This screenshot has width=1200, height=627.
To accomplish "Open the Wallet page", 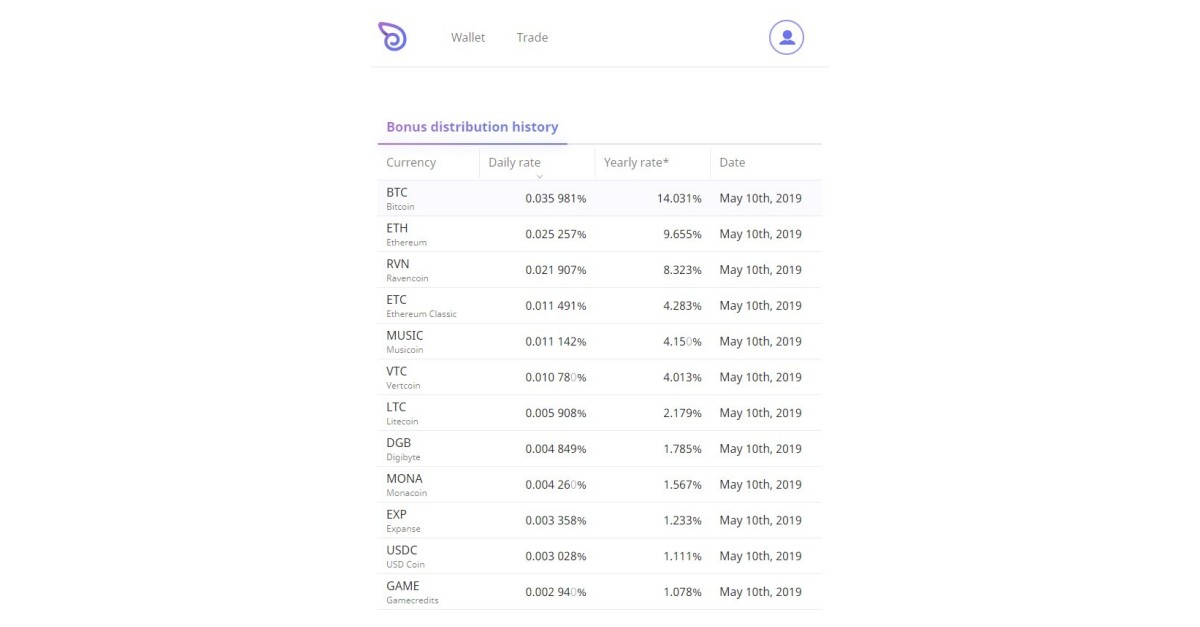I will coord(467,37).
